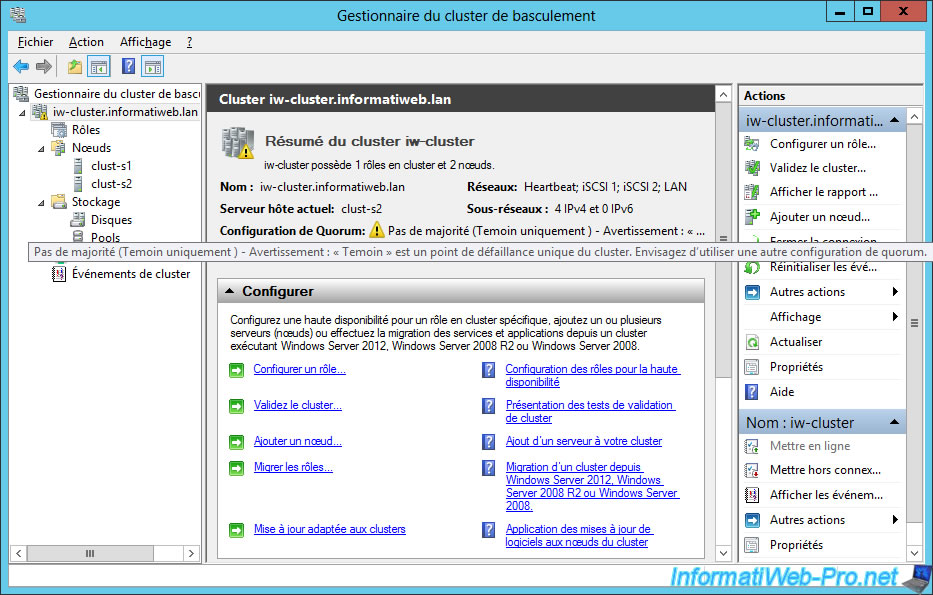933x595 pixels.
Task: Collapse the Nom : iw-cluster actions group
Action: click(x=894, y=422)
